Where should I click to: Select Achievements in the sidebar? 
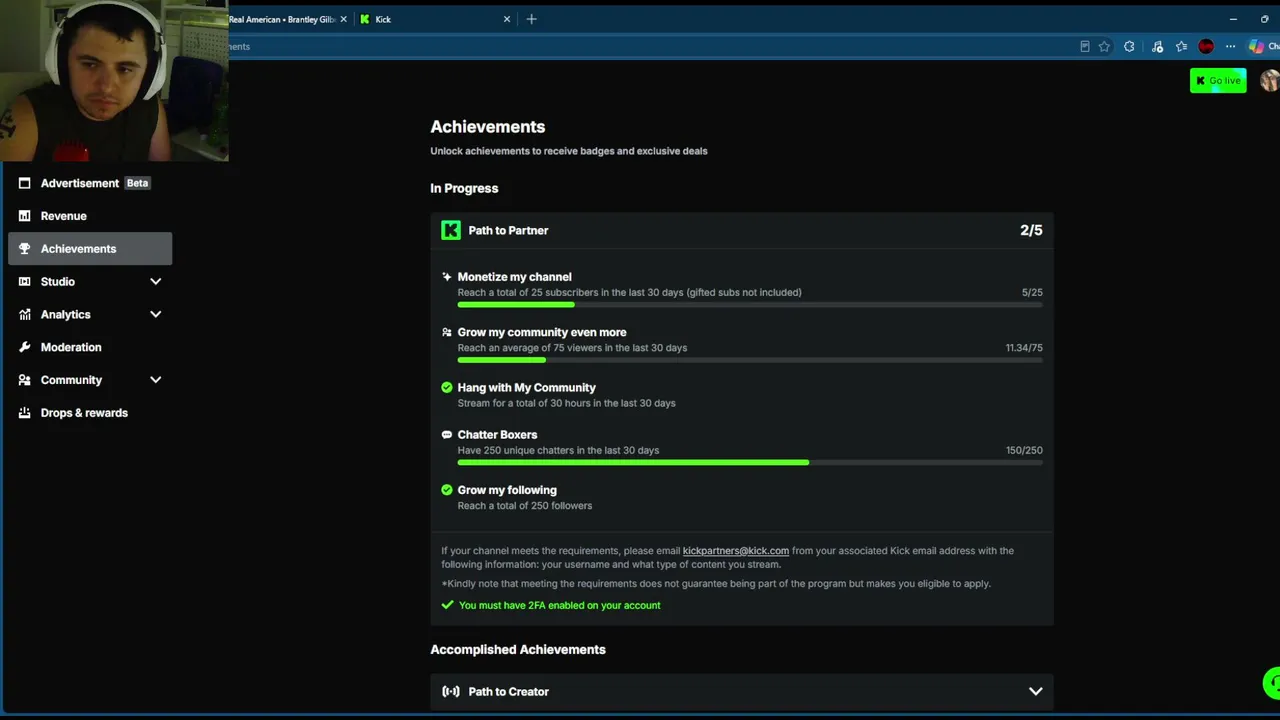coord(90,249)
